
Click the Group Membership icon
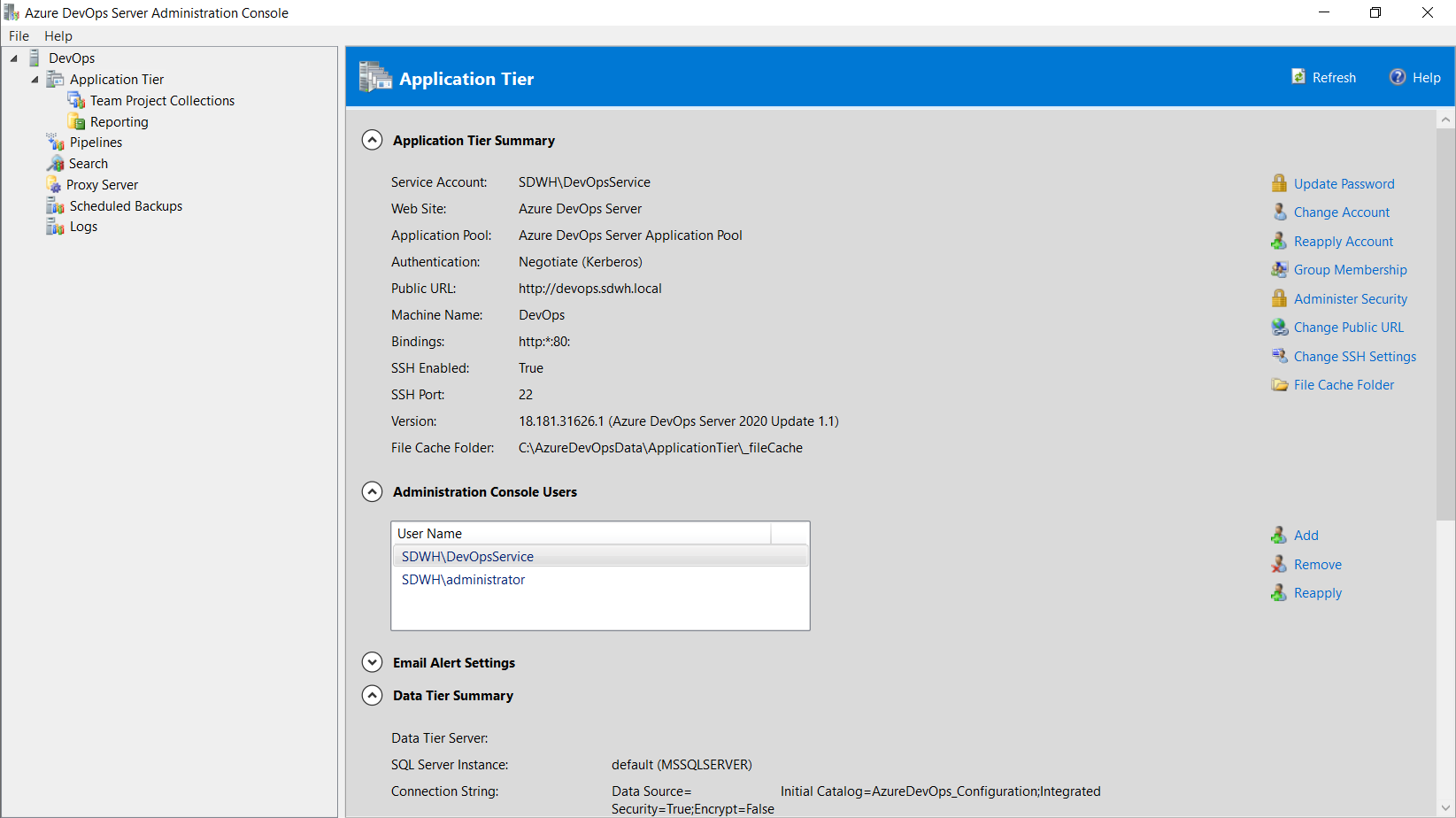[1279, 270]
